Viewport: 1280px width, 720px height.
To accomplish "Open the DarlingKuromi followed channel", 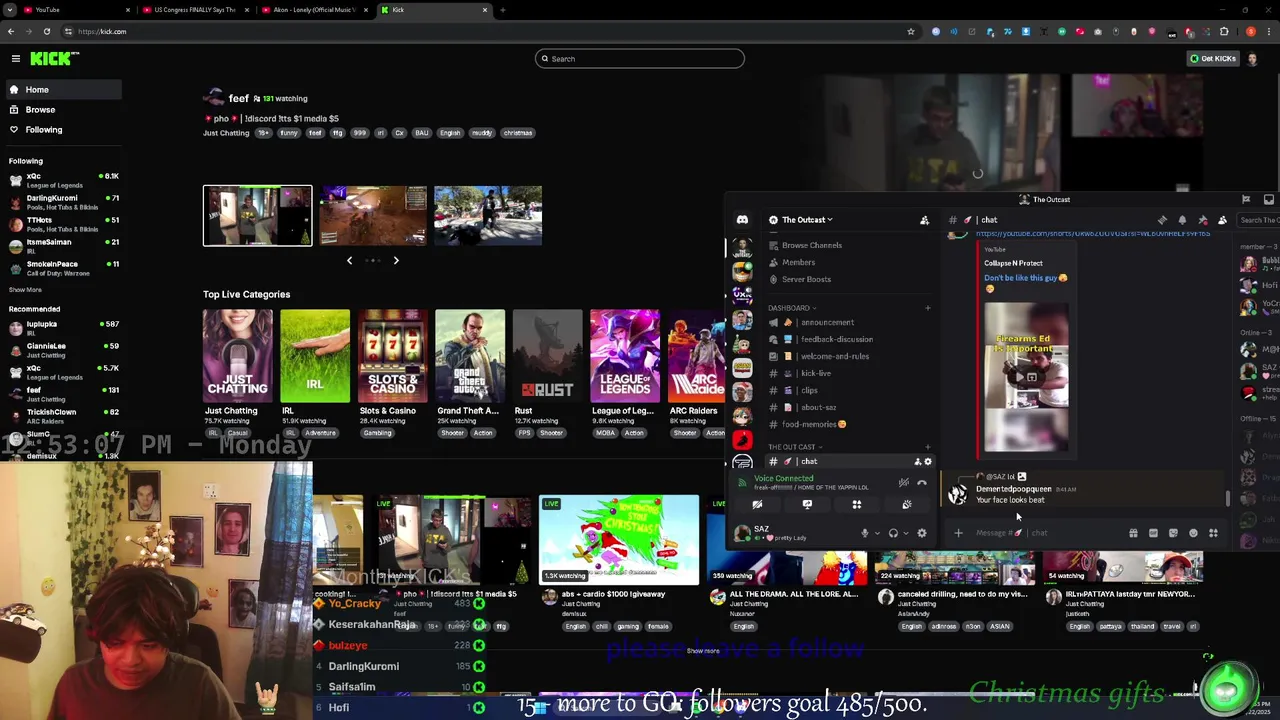I will 62,202.
